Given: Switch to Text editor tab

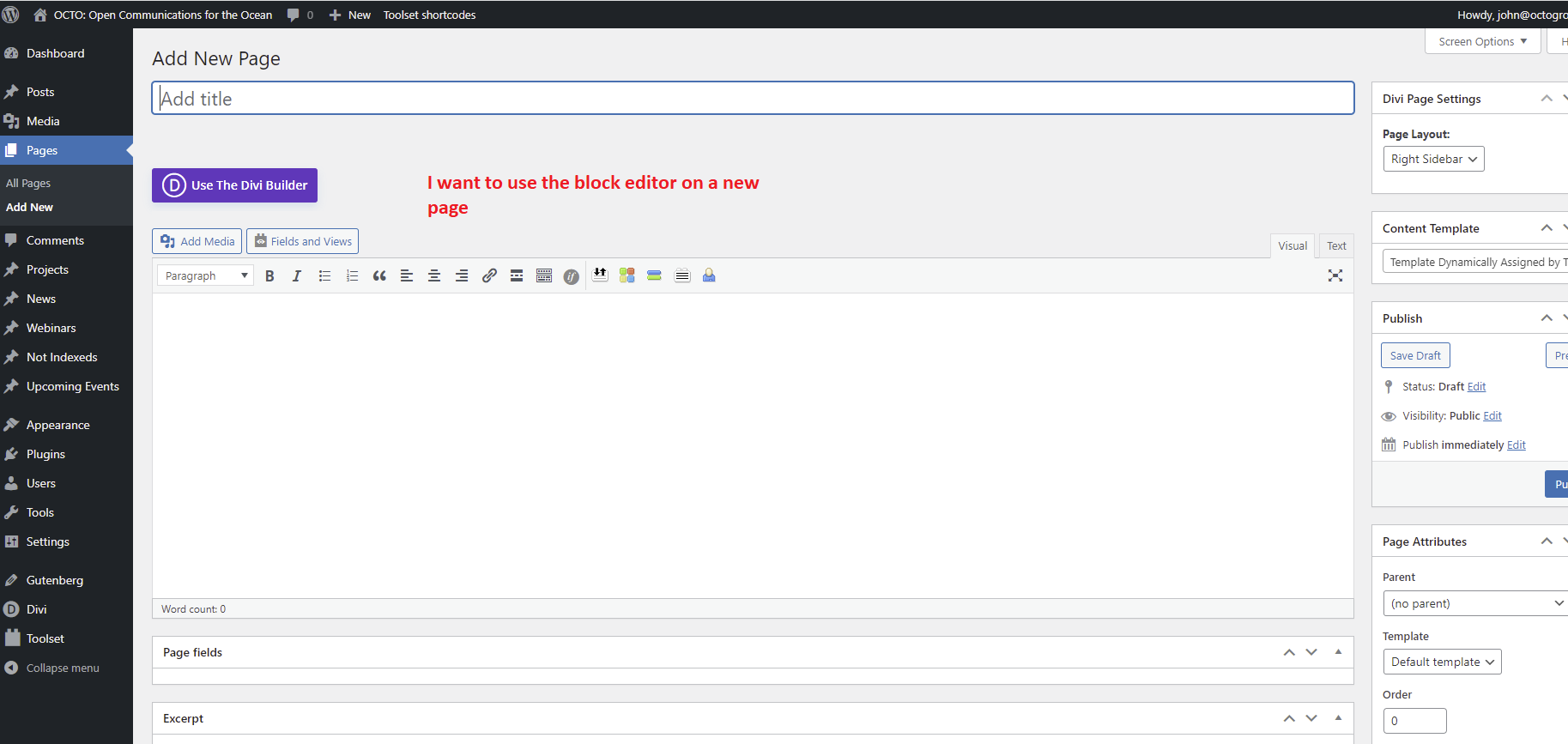Looking at the screenshot, I should click(x=1336, y=245).
